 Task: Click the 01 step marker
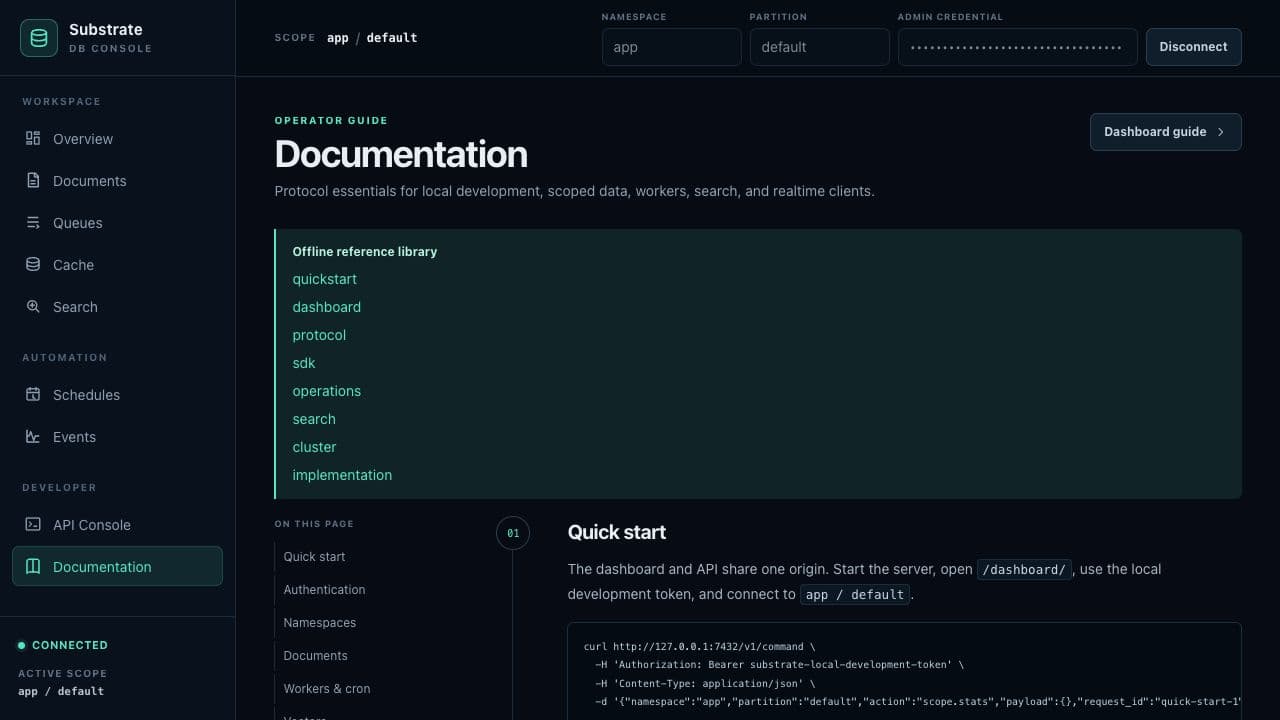(x=513, y=533)
